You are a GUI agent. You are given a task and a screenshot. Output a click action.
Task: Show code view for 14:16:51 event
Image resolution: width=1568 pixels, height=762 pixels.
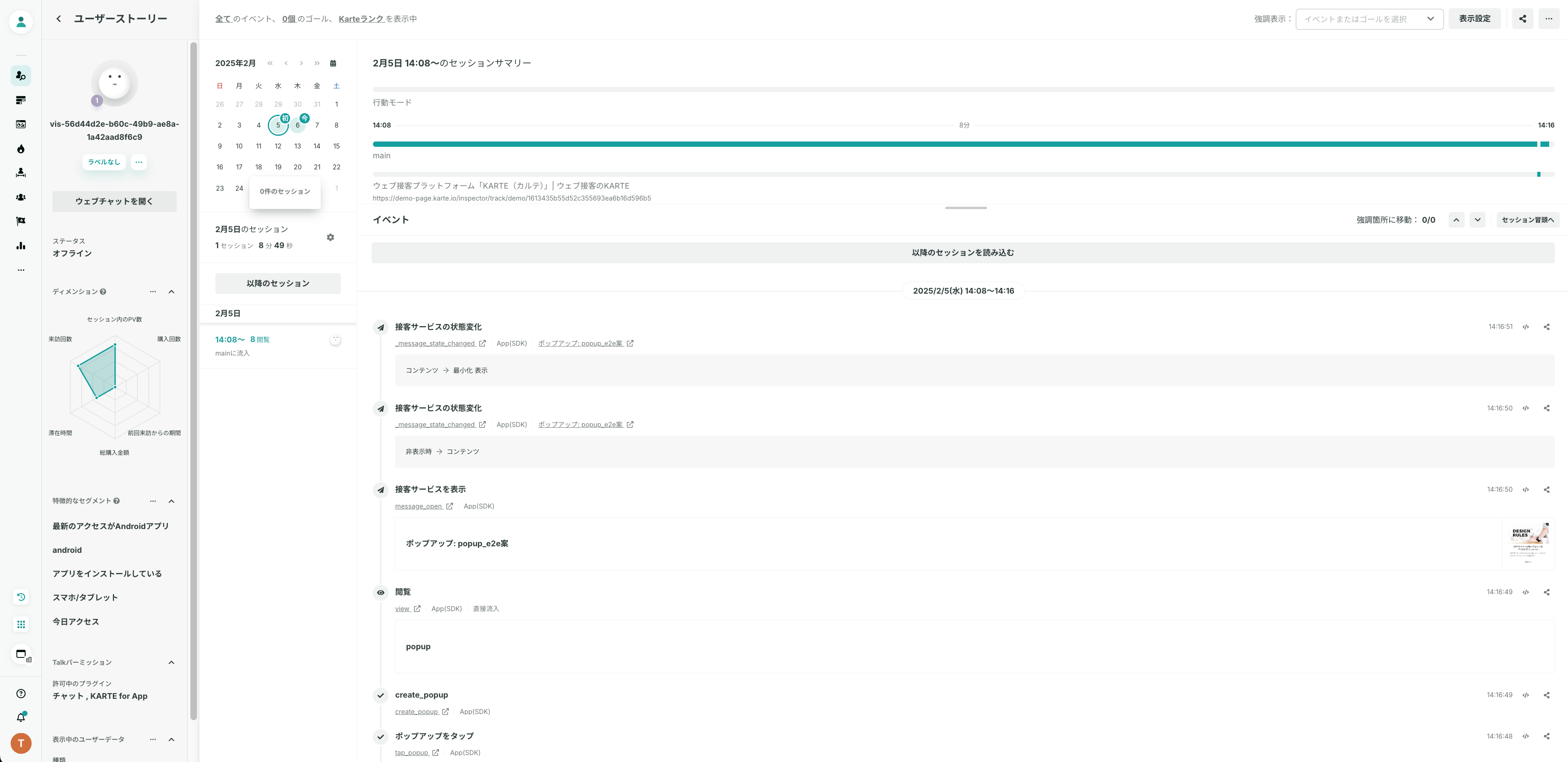(1525, 327)
